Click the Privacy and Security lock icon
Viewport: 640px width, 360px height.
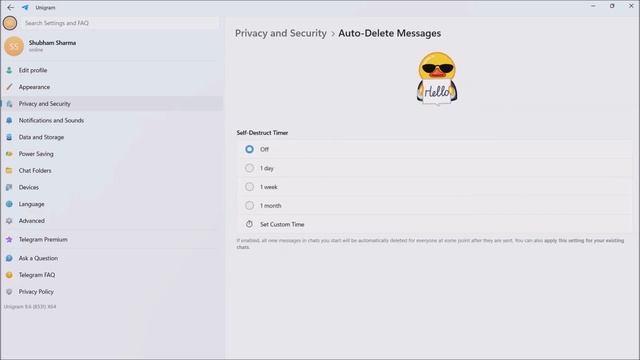(x=9, y=104)
